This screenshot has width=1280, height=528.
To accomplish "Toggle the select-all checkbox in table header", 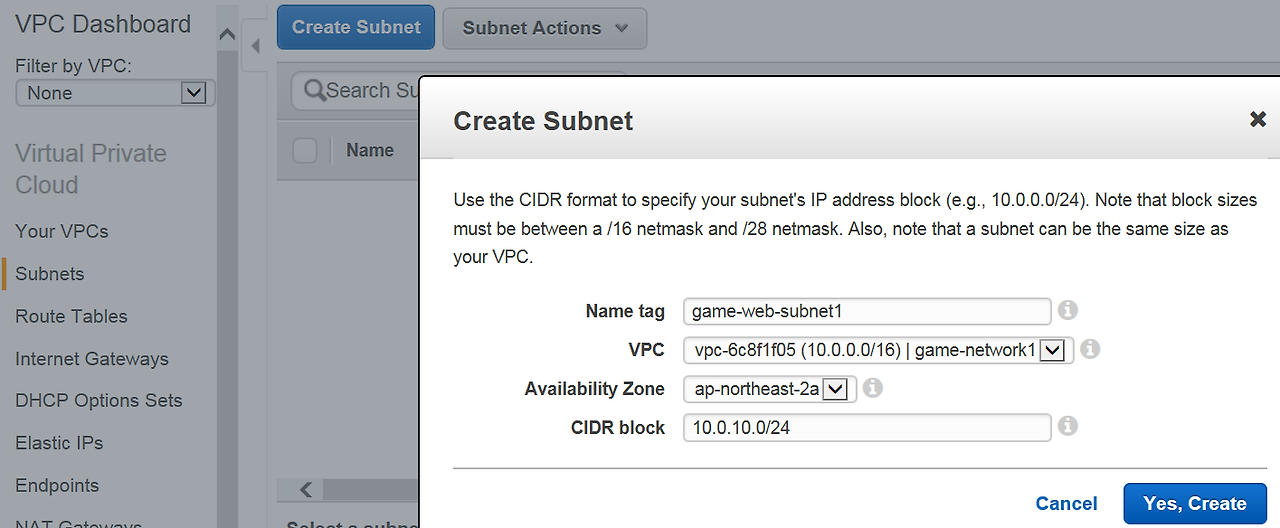I will (x=305, y=151).
